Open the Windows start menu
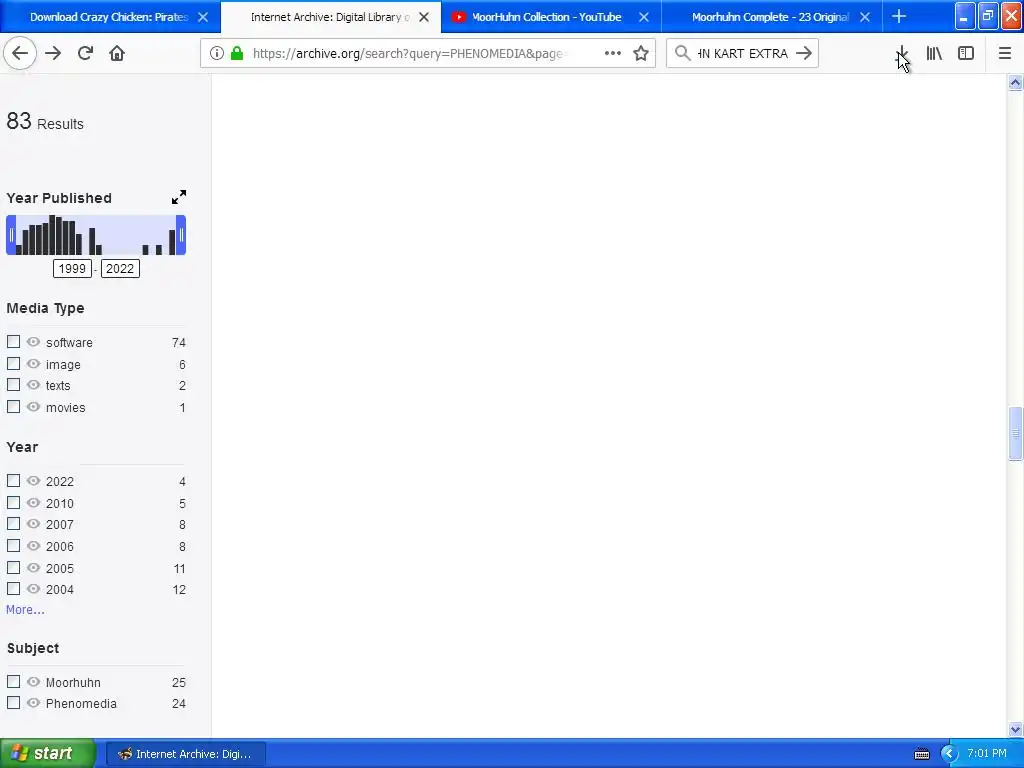The height and width of the screenshot is (768, 1024). click(x=48, y=754)
